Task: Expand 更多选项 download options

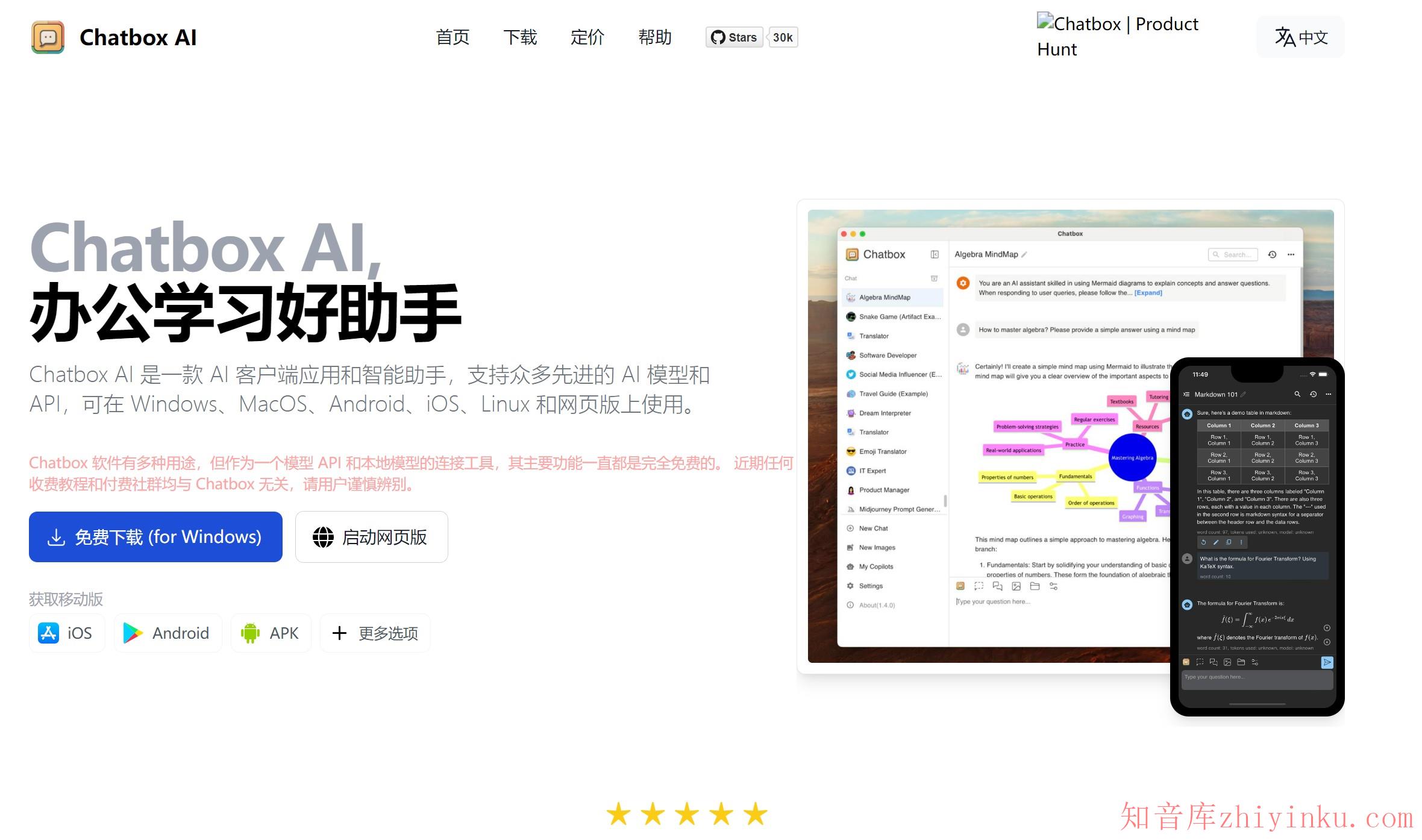Action: tap(375, 633)
